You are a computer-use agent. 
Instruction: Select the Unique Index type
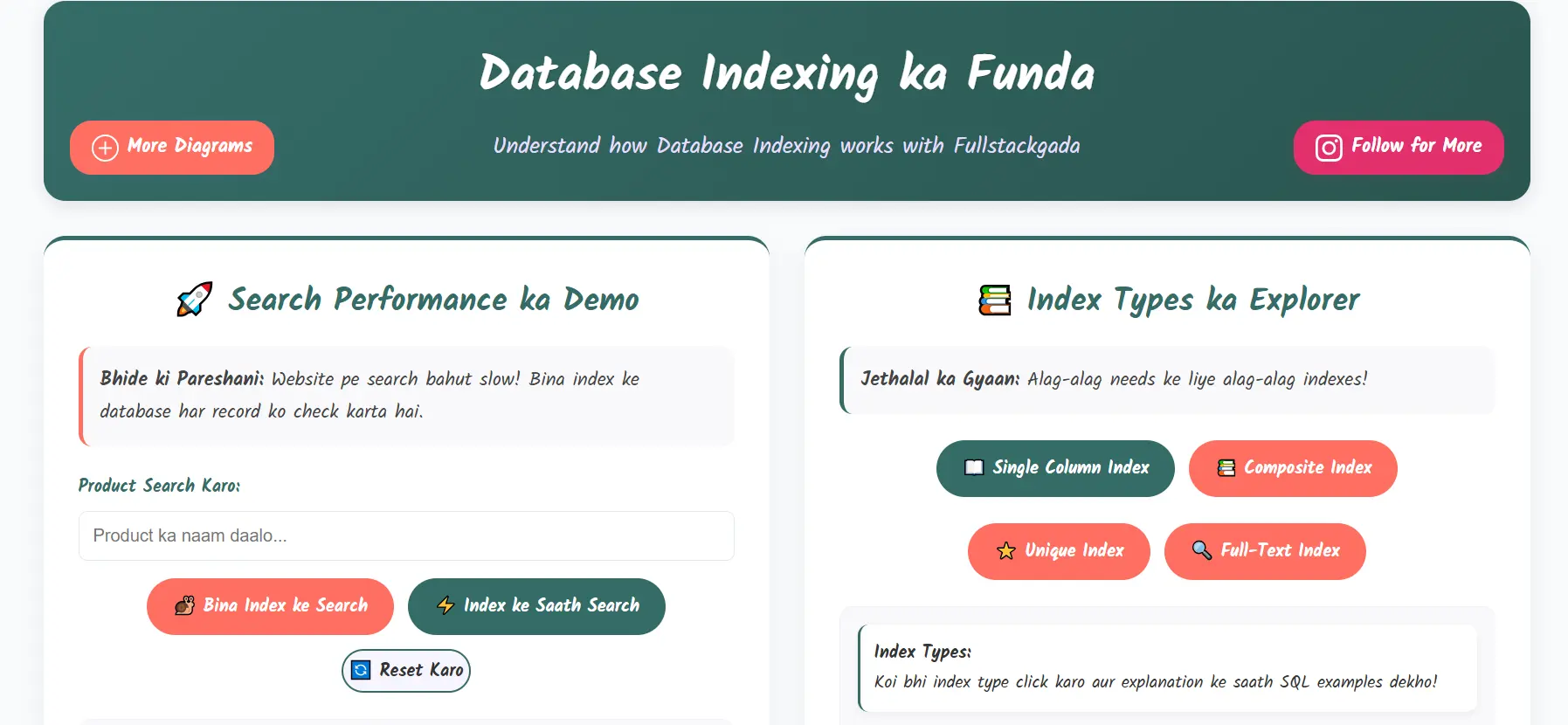click(x=1059, y=551)
